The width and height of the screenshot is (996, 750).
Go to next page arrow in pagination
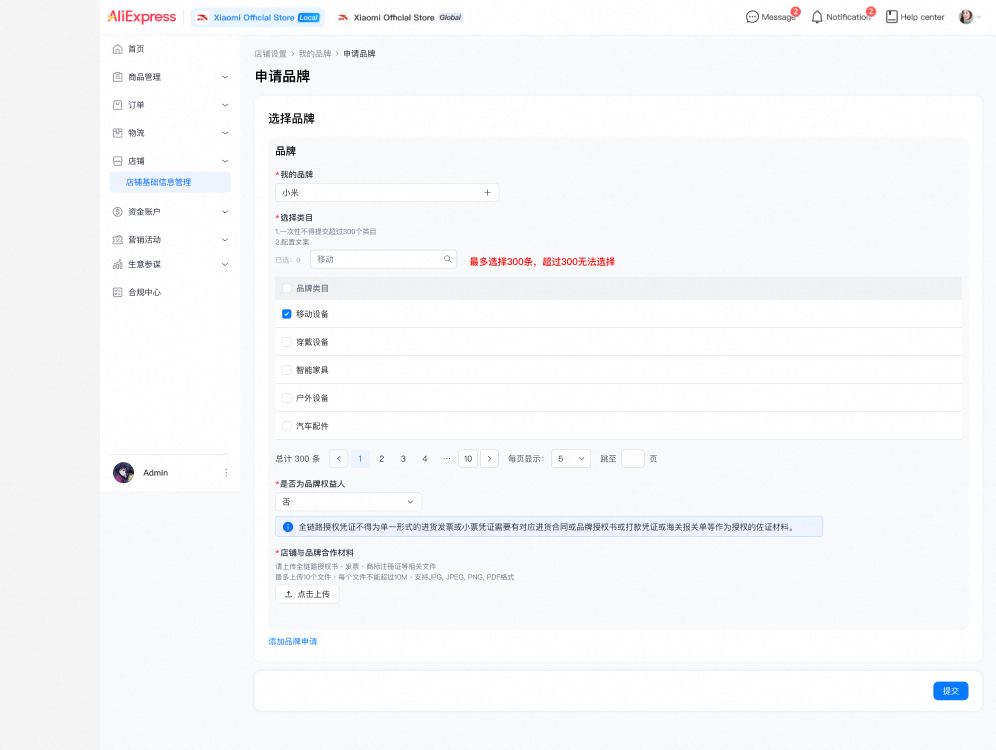click(489, 459)
